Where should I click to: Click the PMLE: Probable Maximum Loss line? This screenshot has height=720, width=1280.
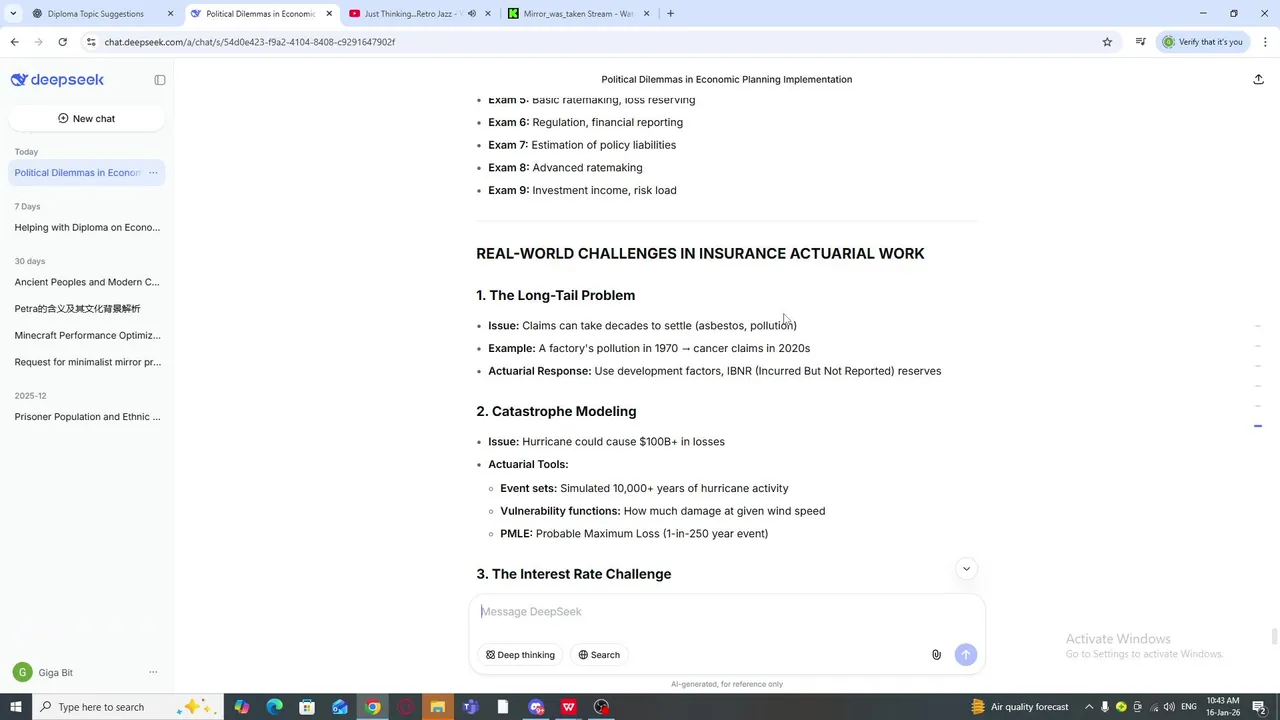tap(634, 534)
